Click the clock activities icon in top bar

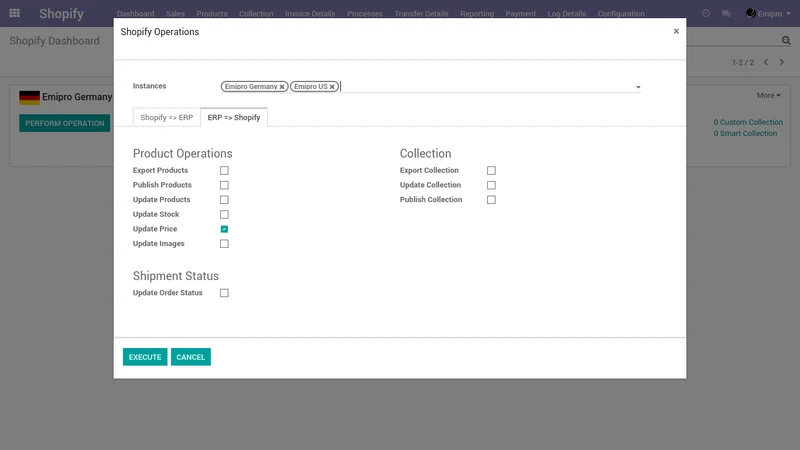tap(706, 13)
